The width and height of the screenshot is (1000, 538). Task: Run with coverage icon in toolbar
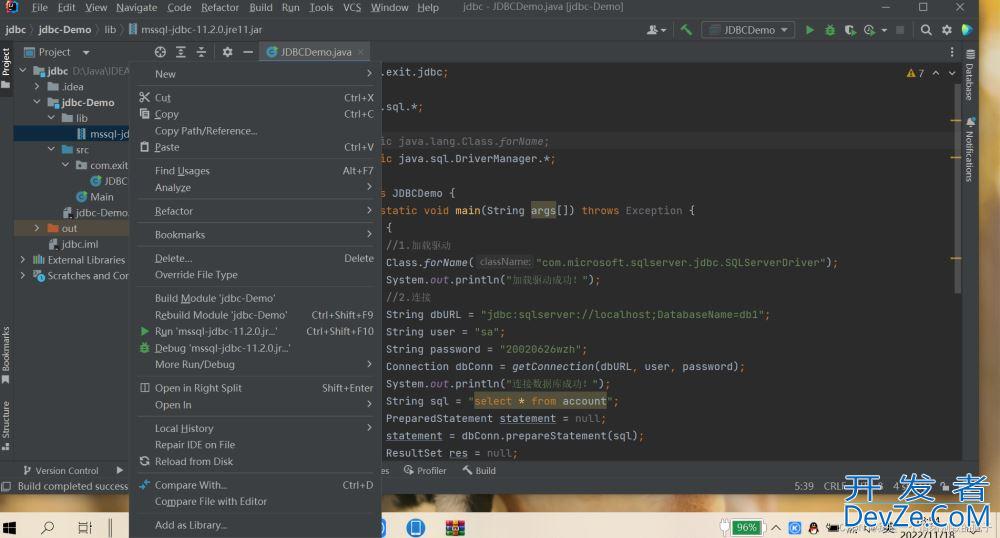850,29
